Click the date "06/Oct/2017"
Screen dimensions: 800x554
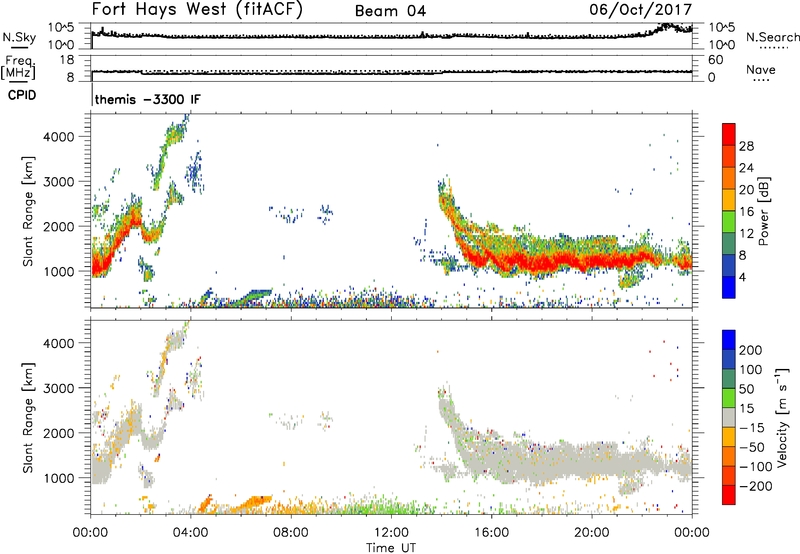(641, 10)
